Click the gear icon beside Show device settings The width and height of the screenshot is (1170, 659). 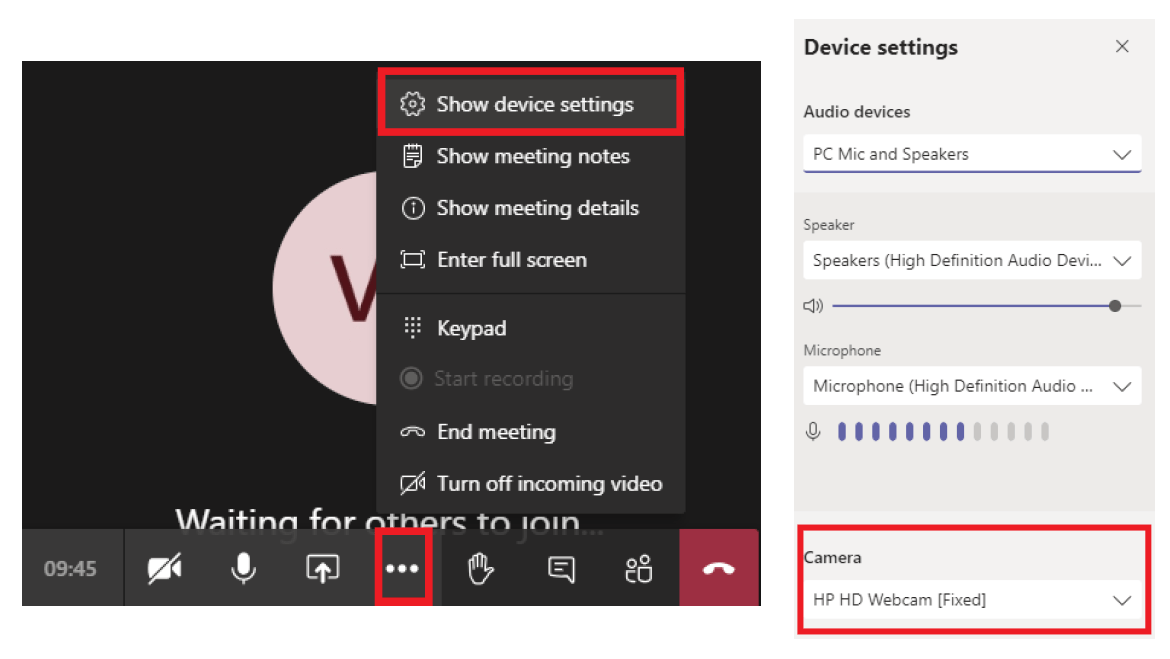(x=413, y=104)
